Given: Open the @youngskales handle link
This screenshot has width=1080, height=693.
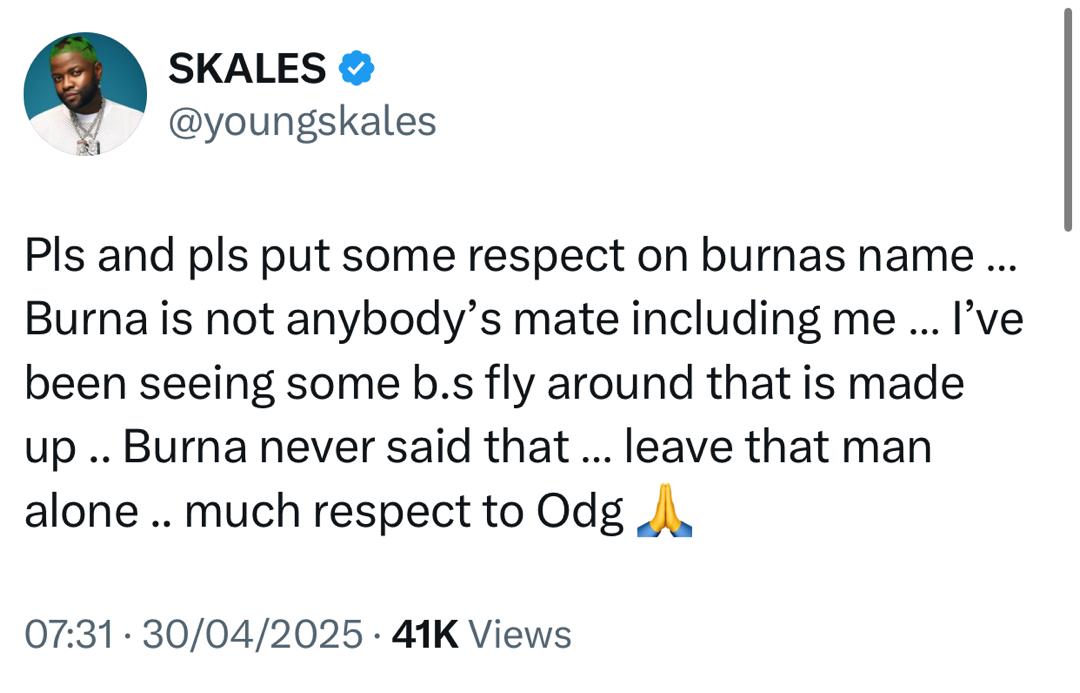Looking at the screenshot, I should pos(302,121).
